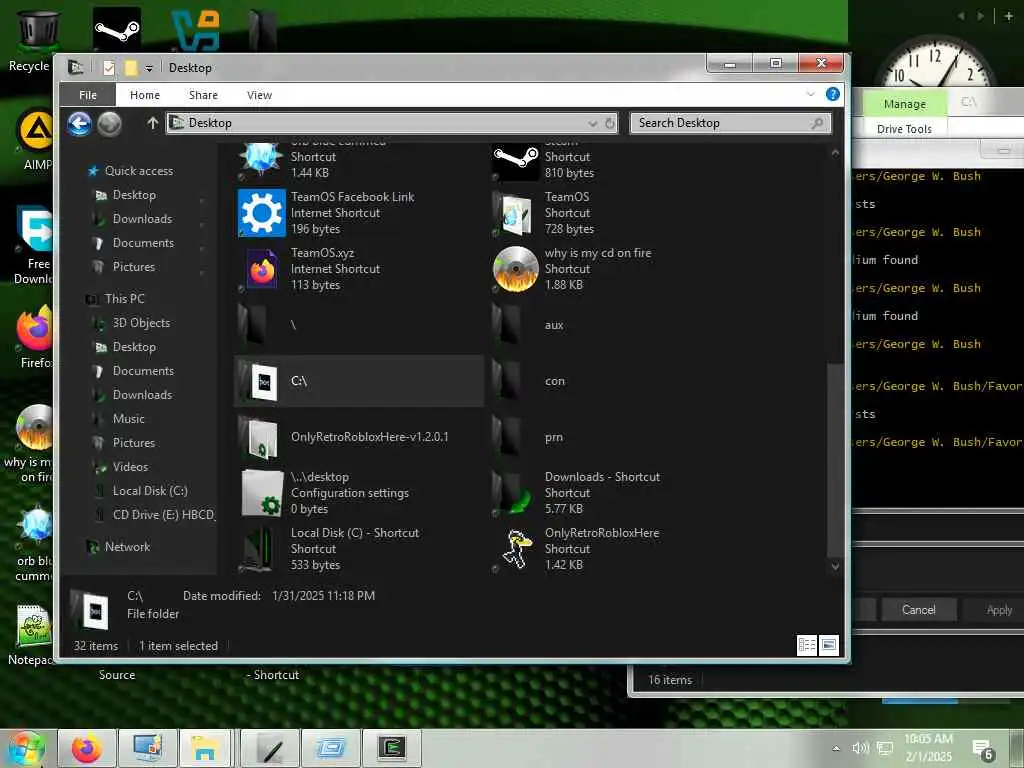
Task: Open Steam desktop icon
Action: pyautogui.click(x=117, y=29)
